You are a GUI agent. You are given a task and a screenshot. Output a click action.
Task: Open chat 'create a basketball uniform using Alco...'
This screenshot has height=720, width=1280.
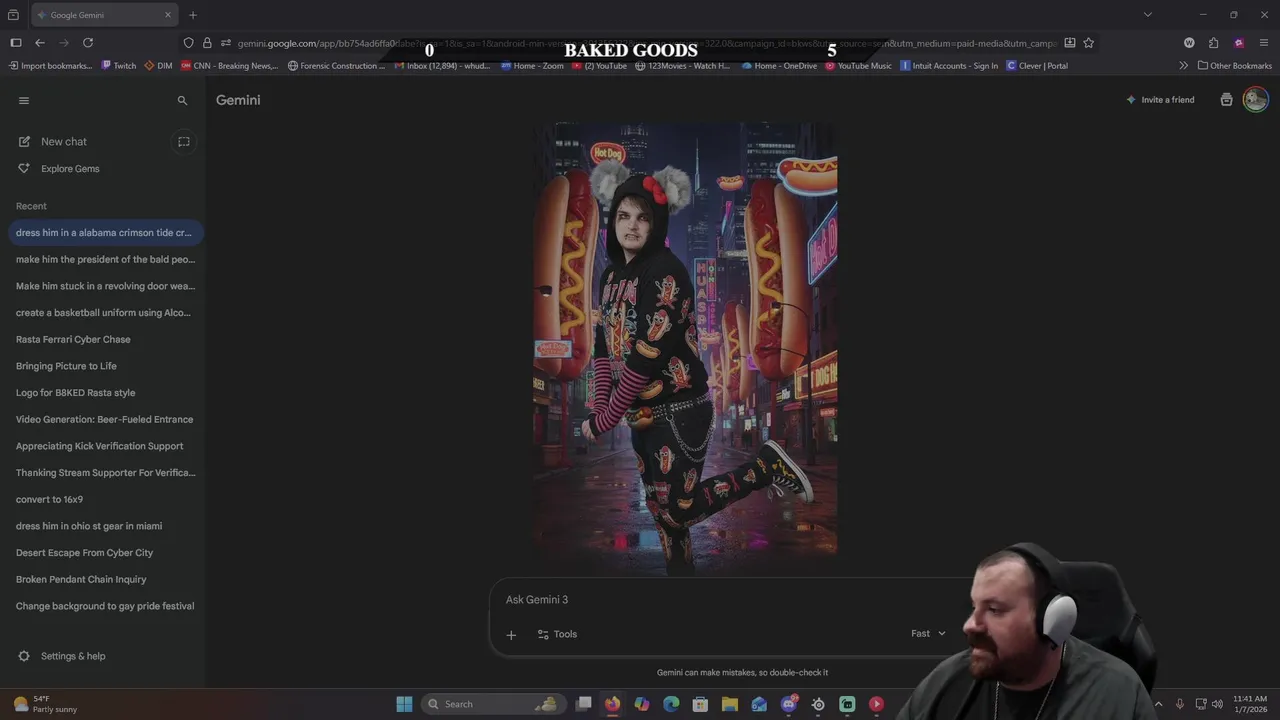(105, 313)
